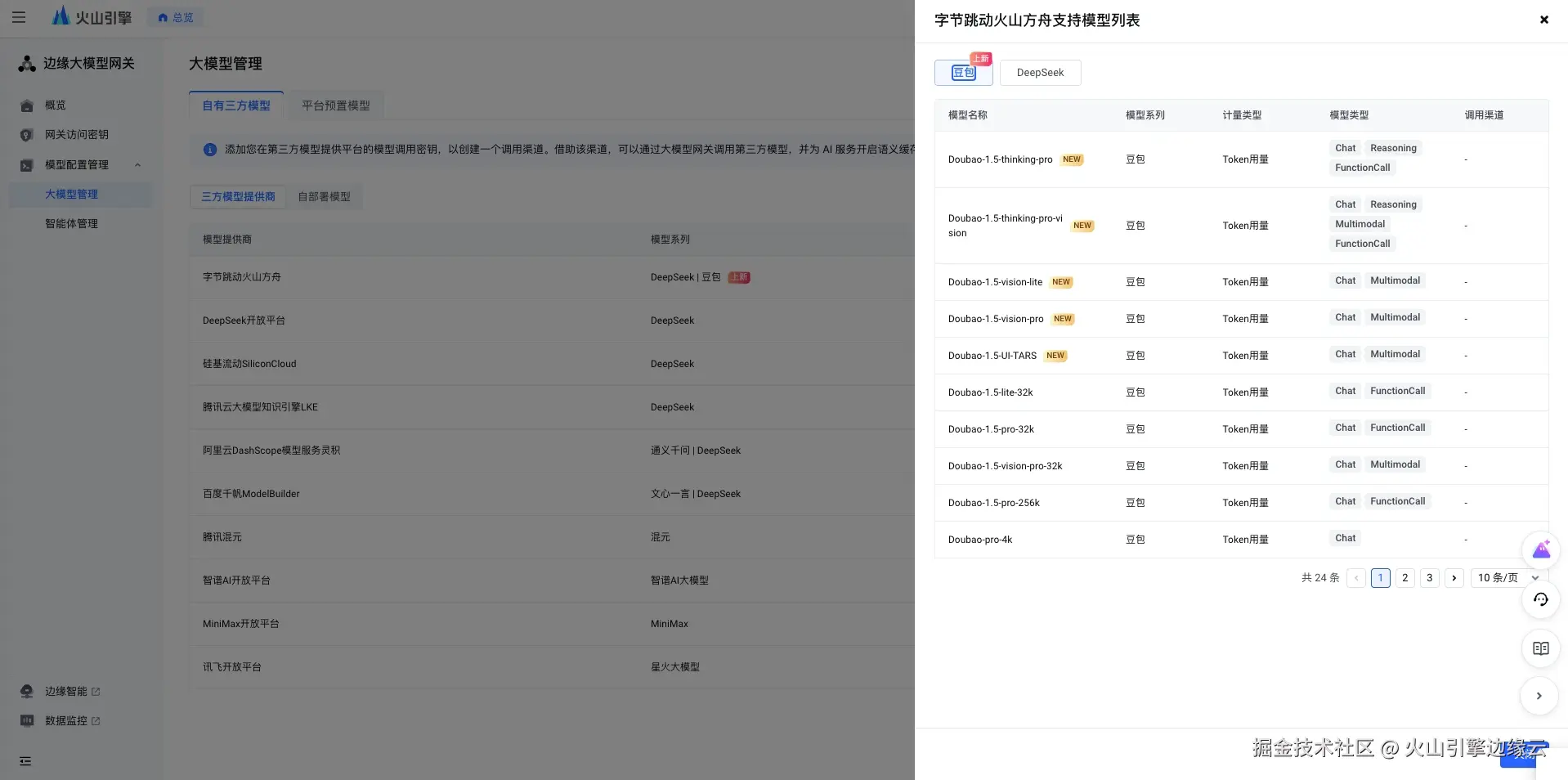
Task: Click the Doubao-1.5-vision-lite model name
Action: point(995,282)
